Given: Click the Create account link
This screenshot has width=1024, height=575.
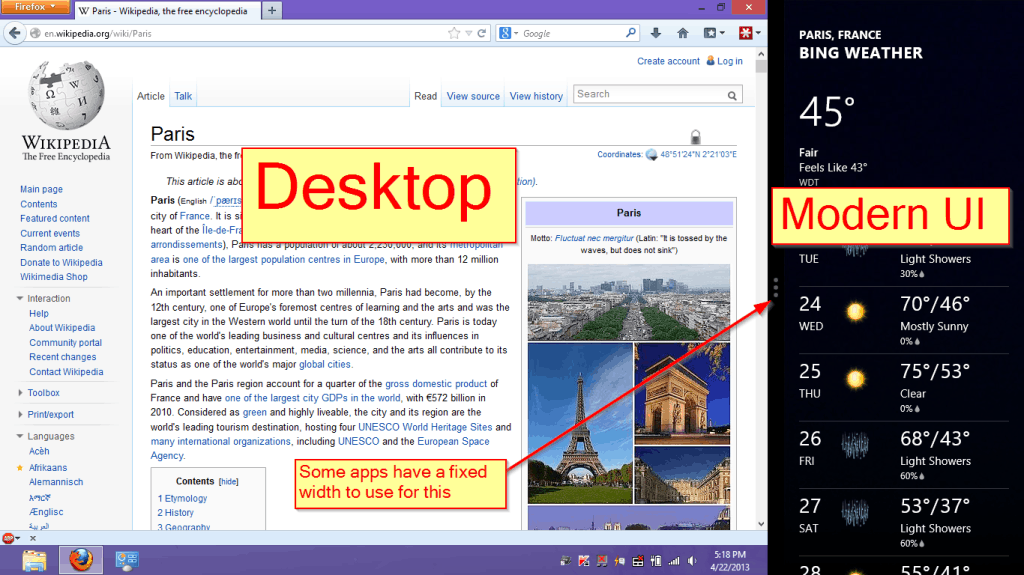Looking at the screenshot, I should [x=668, y=61].
